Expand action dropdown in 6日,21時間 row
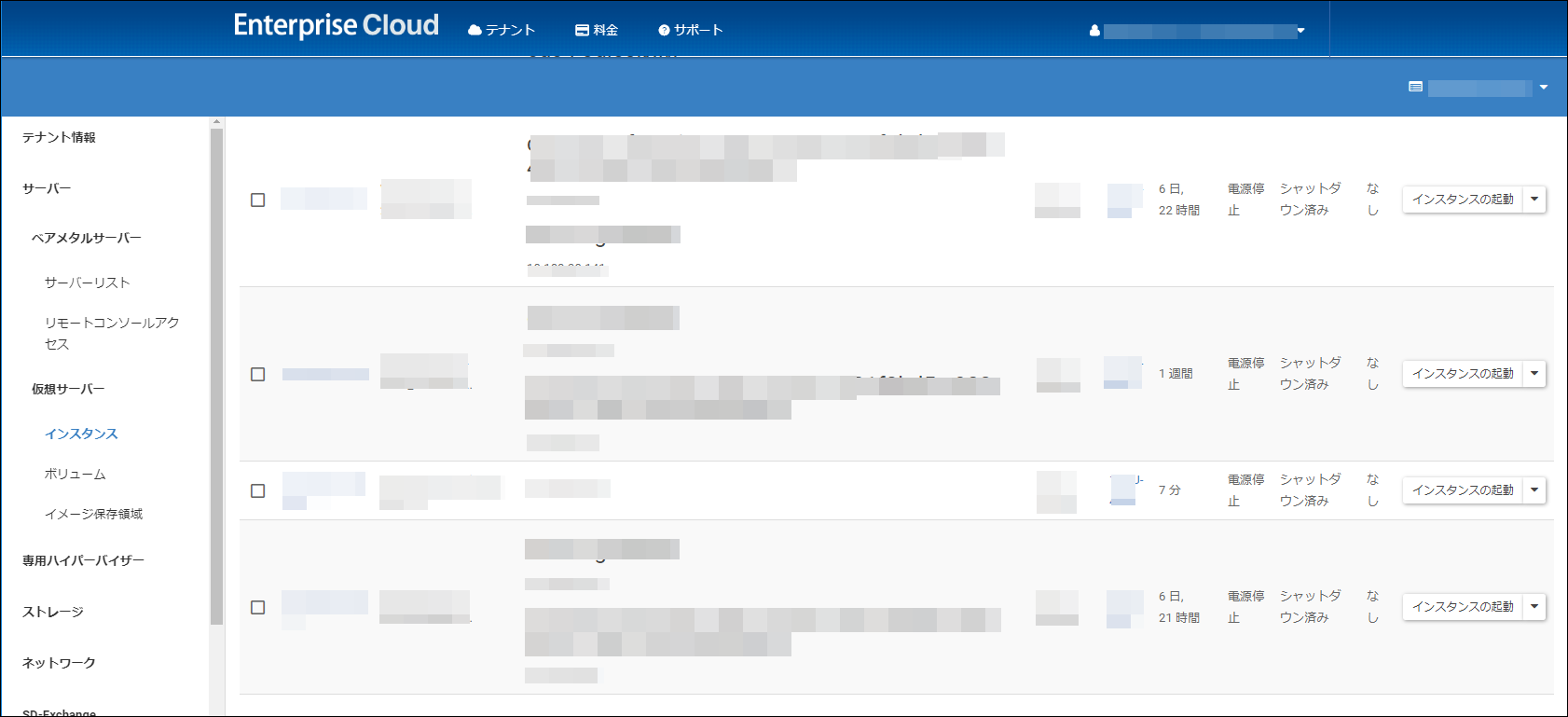 pyautogui.click(x=1534, y=607)
